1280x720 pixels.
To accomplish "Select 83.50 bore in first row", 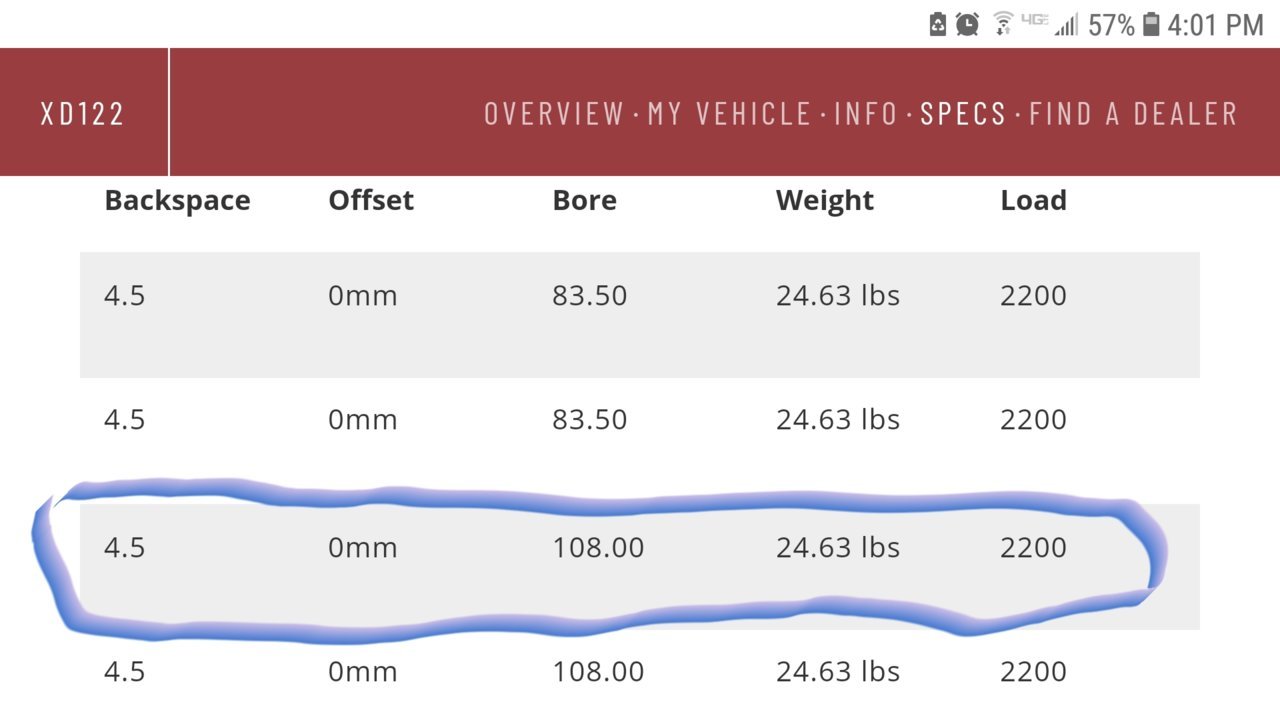I will point(590,295).
